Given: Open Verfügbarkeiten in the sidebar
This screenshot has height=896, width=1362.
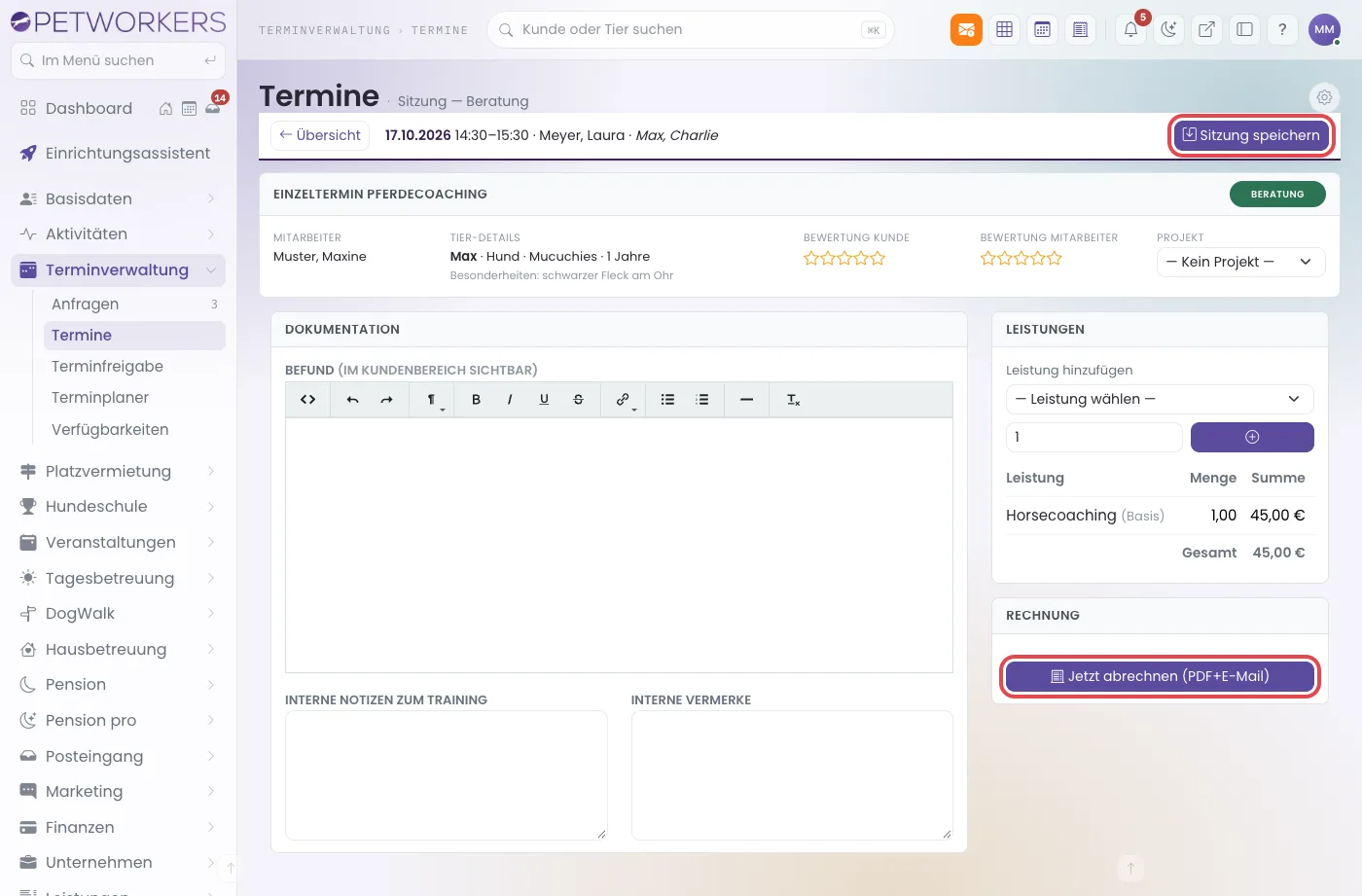Looking at the screenshot, I should 134,430.
